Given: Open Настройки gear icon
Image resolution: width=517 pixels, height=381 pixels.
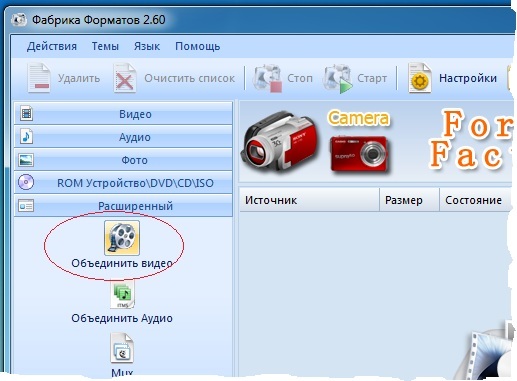Looking at the screenshot, I should (x=420, y=78).
